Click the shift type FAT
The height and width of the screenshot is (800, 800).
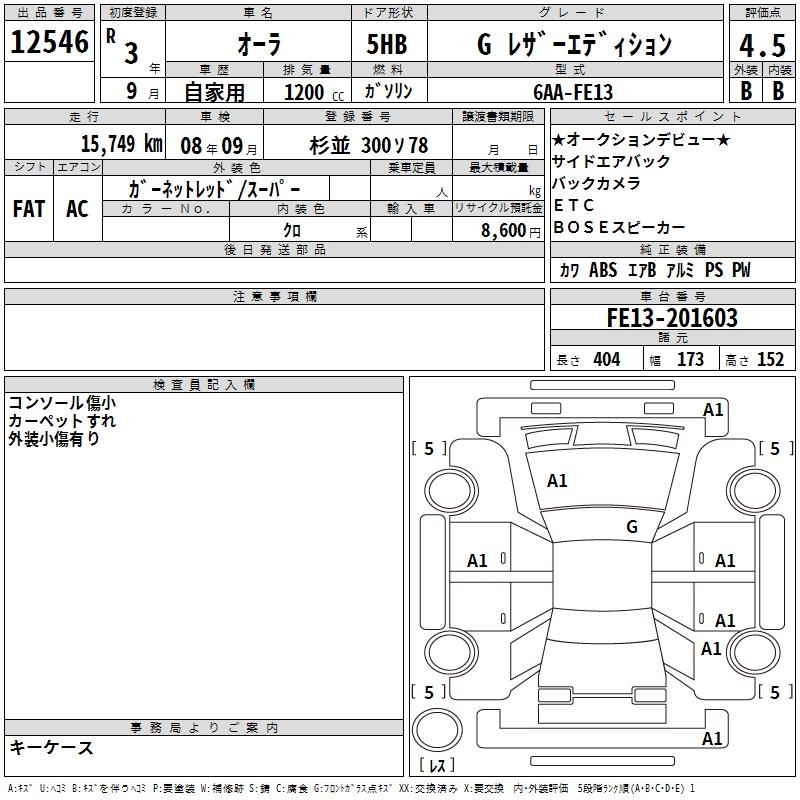point(29,209)
